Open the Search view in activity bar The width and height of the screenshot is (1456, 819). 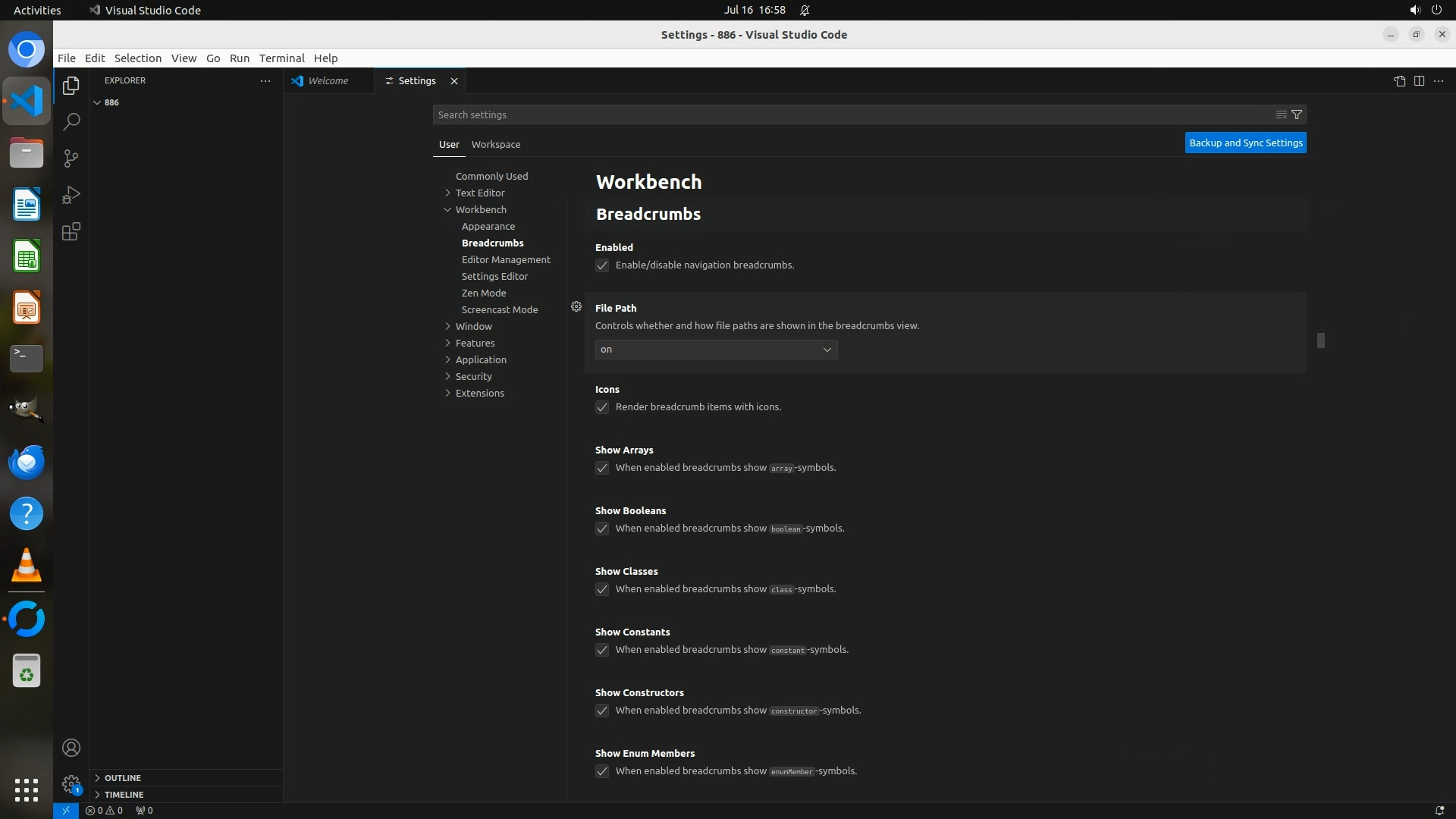pos(71,121)
